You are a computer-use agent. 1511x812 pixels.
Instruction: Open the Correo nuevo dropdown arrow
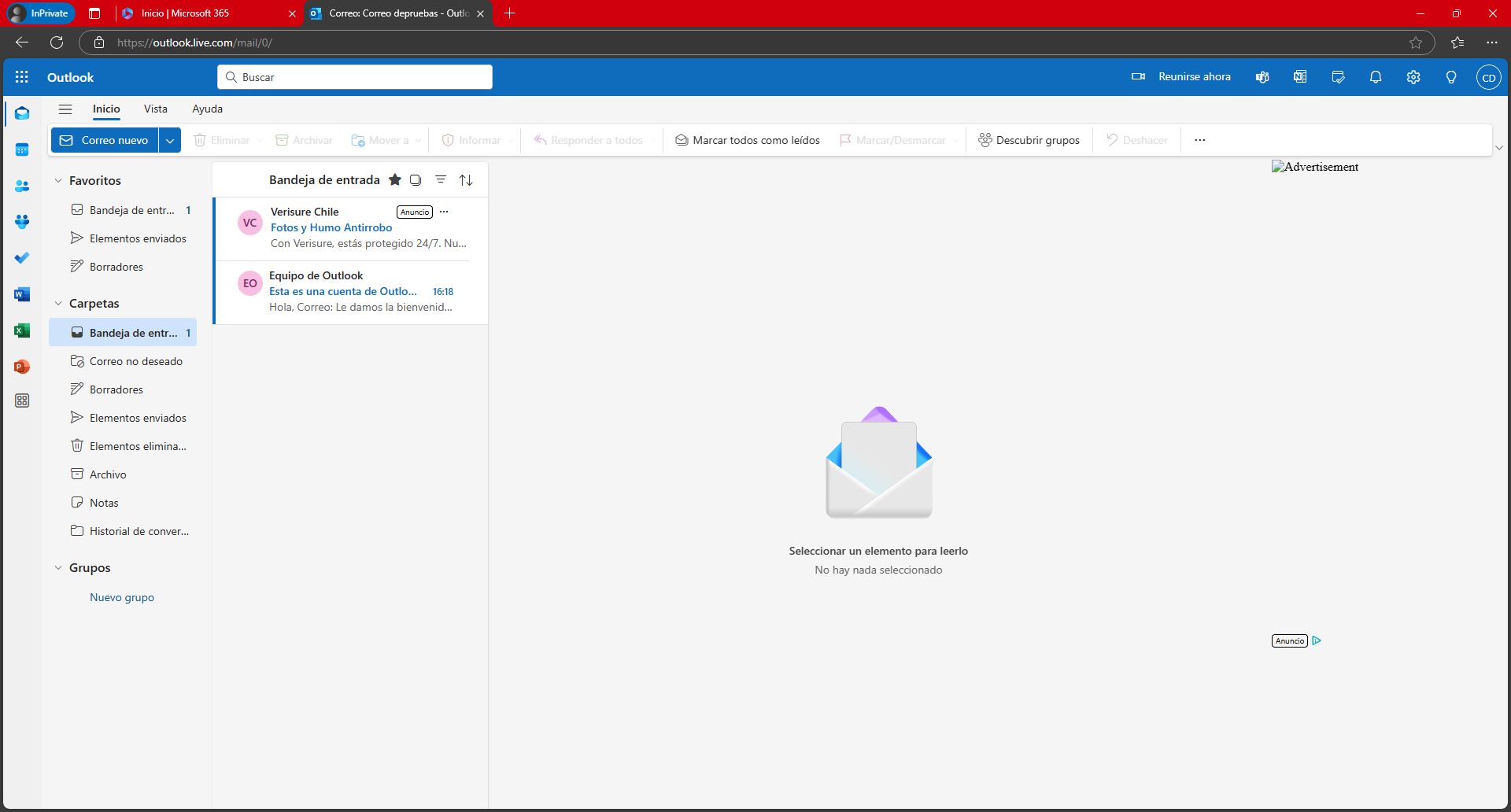coord(170,140)
